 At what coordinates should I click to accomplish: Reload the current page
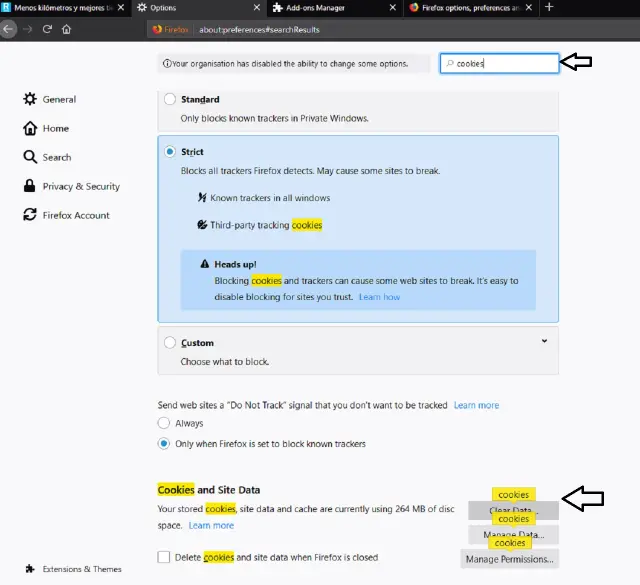47,29
